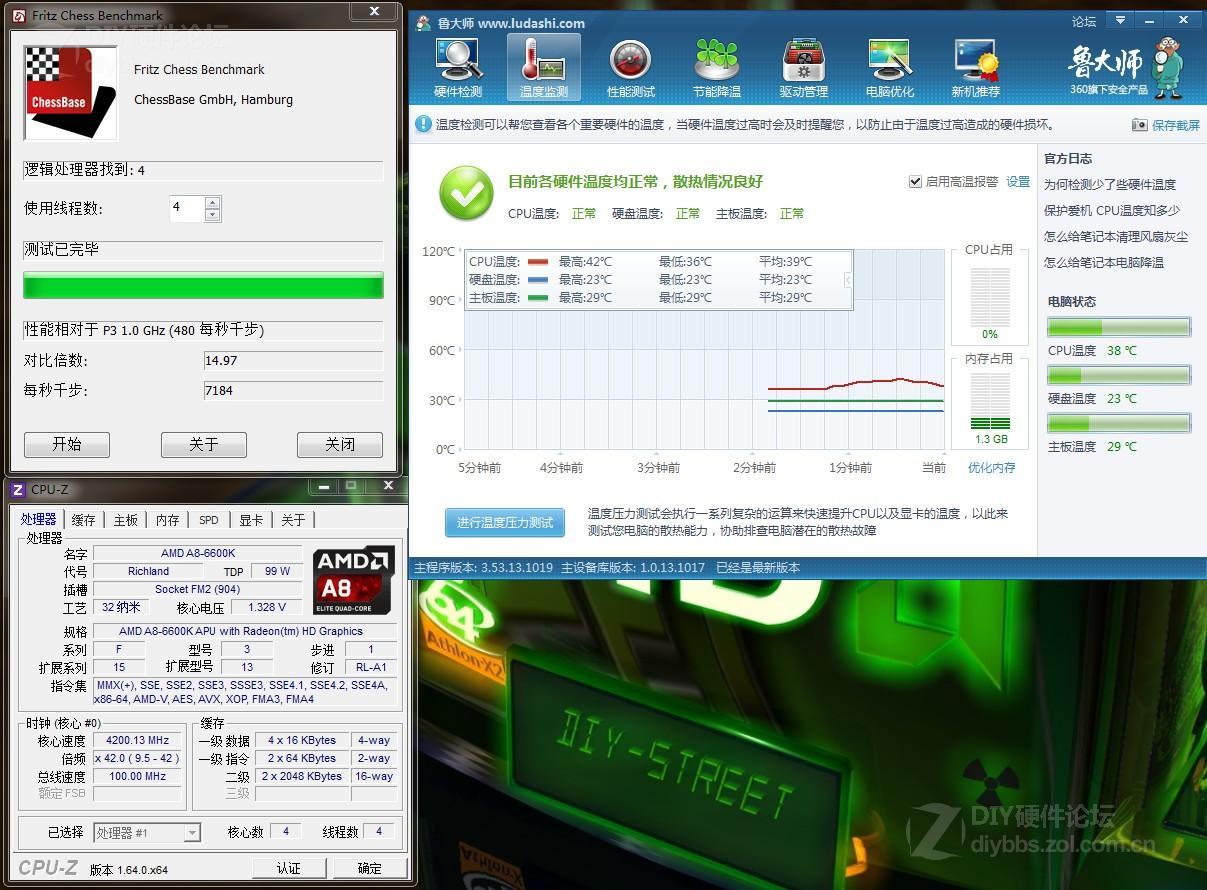Switch to the 处理器 tab in CPU-Z
Screen dimensions: 1207x890
coord(38,519)
